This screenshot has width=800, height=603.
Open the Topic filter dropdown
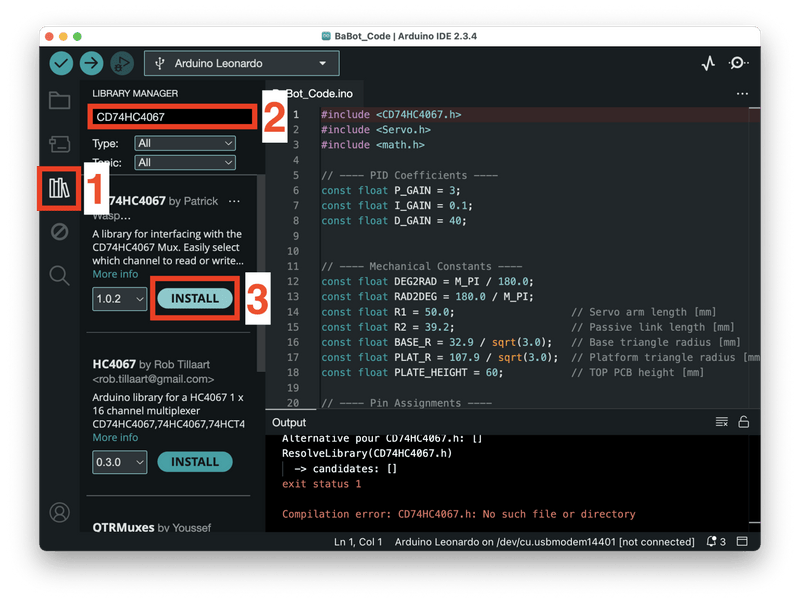point(185,162)
